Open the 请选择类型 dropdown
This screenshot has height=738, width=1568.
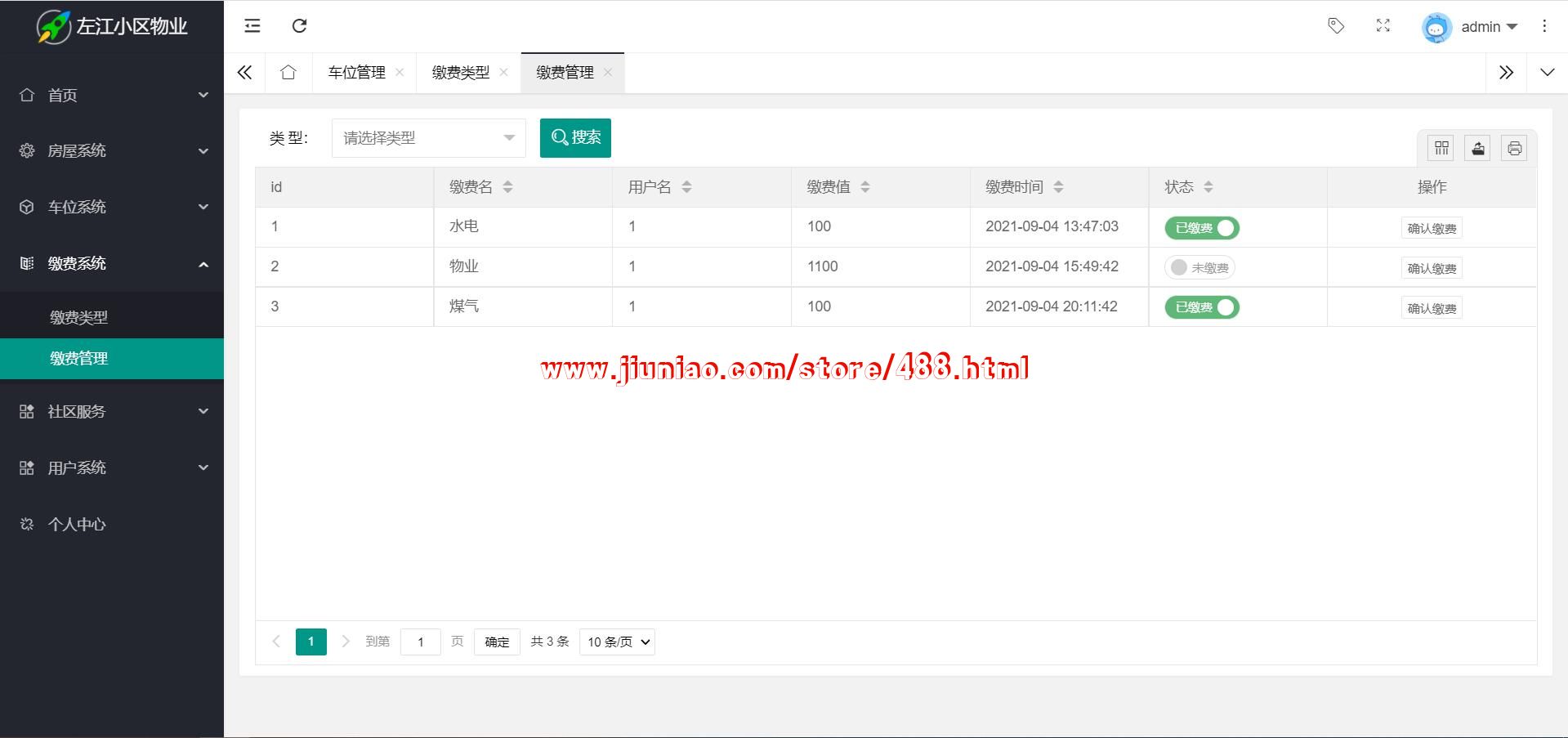pyautogui.click(x=429, y=138)
